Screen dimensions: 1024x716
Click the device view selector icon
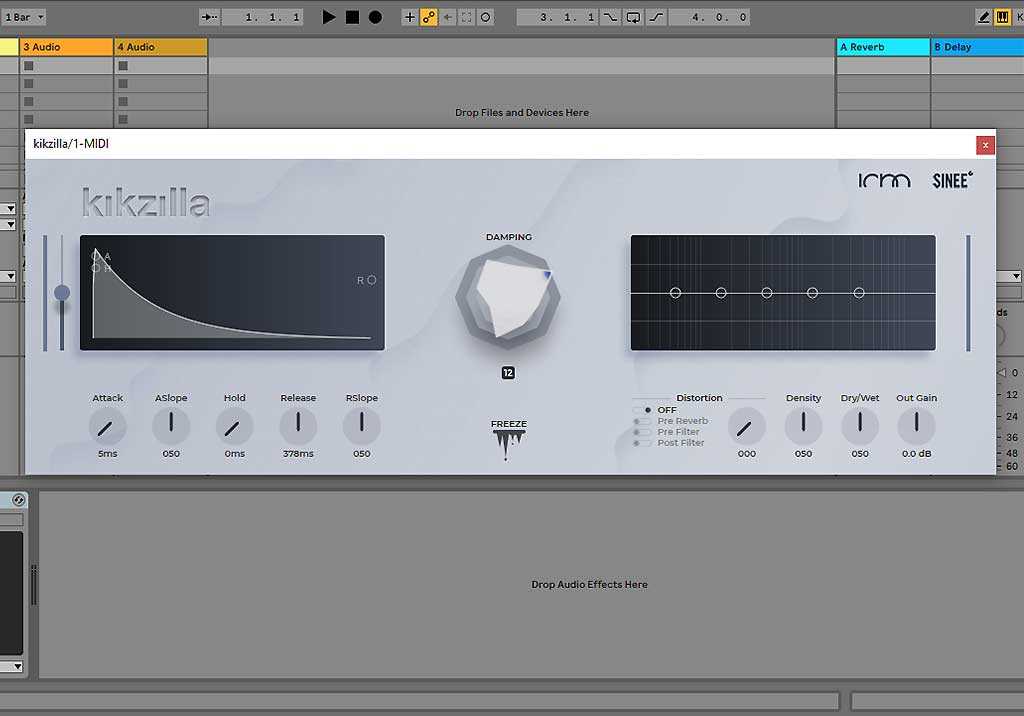coord(18,500)
